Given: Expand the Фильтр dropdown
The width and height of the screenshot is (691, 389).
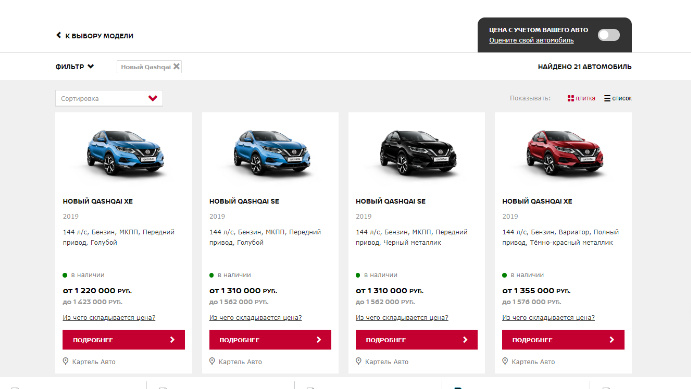Looking at the screenshot, I should click(x=74, y=67).
